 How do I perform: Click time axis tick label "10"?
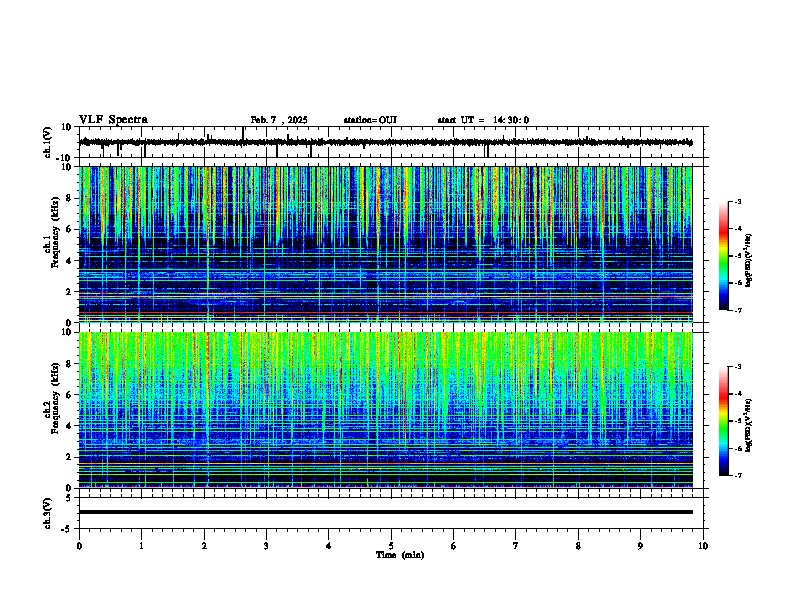click(703, 546)
